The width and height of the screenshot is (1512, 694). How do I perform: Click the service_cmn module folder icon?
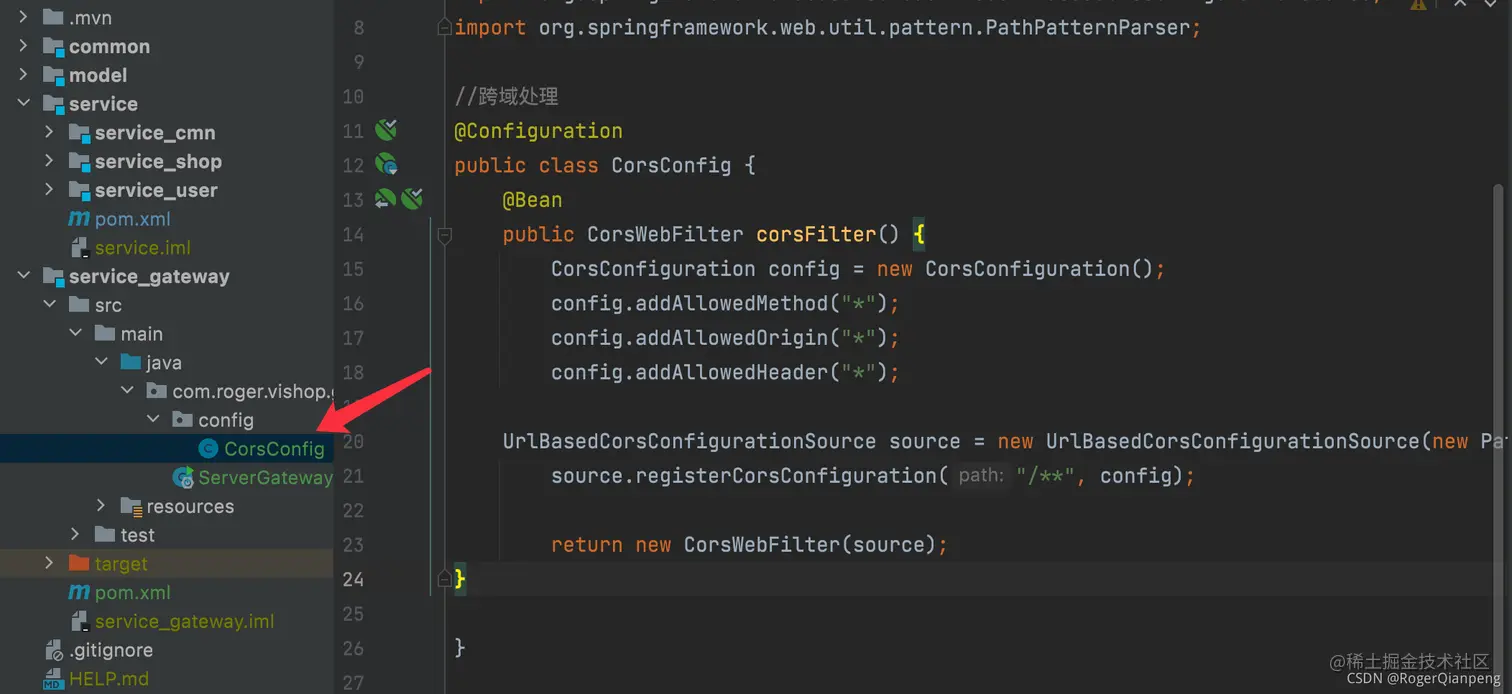pyautogui.click(x=79, y=132)
